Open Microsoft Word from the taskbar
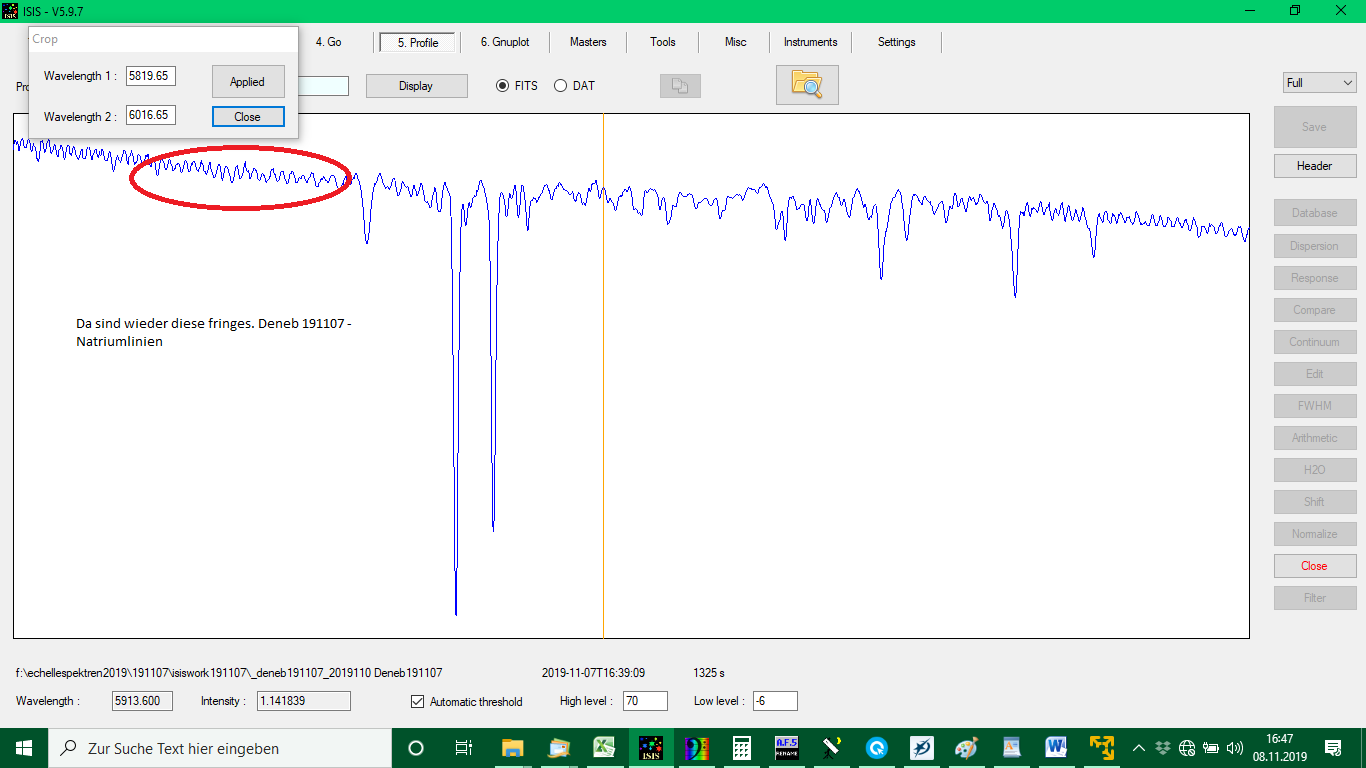The width and height of the screenshot is (1366, 768). point(1056,747)
